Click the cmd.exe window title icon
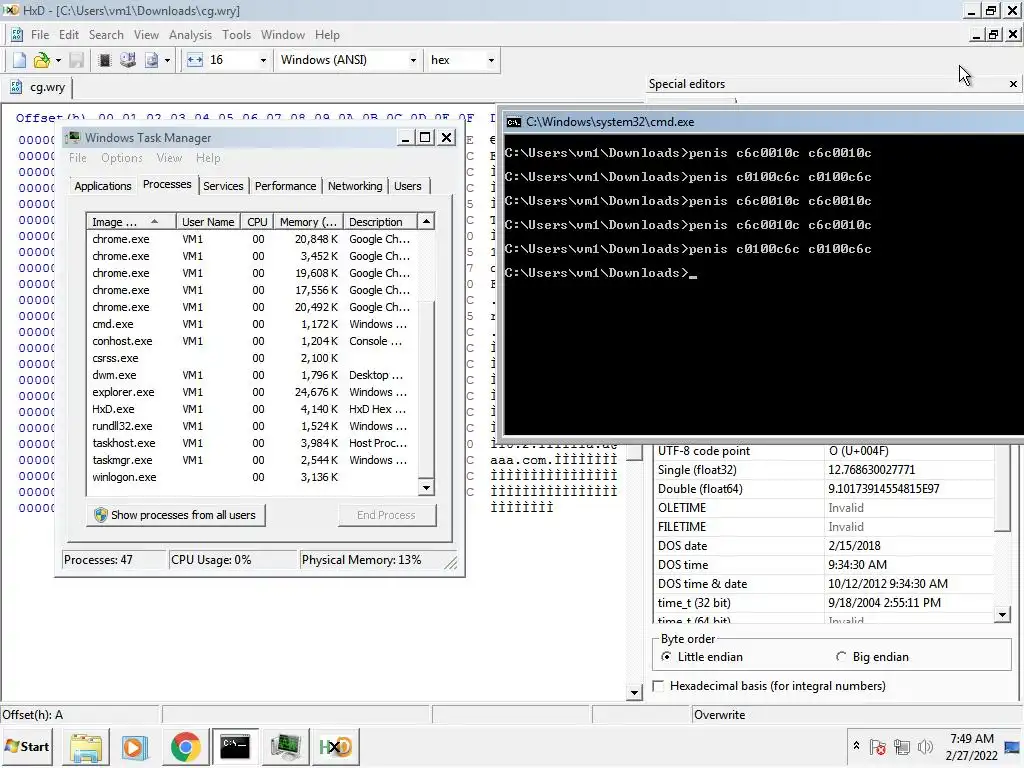This screenshot has height=768, width=1024. click(x=514, y=122)
